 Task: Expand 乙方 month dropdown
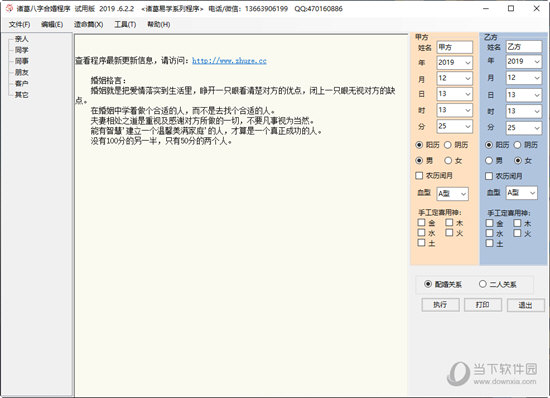point(537,78)
